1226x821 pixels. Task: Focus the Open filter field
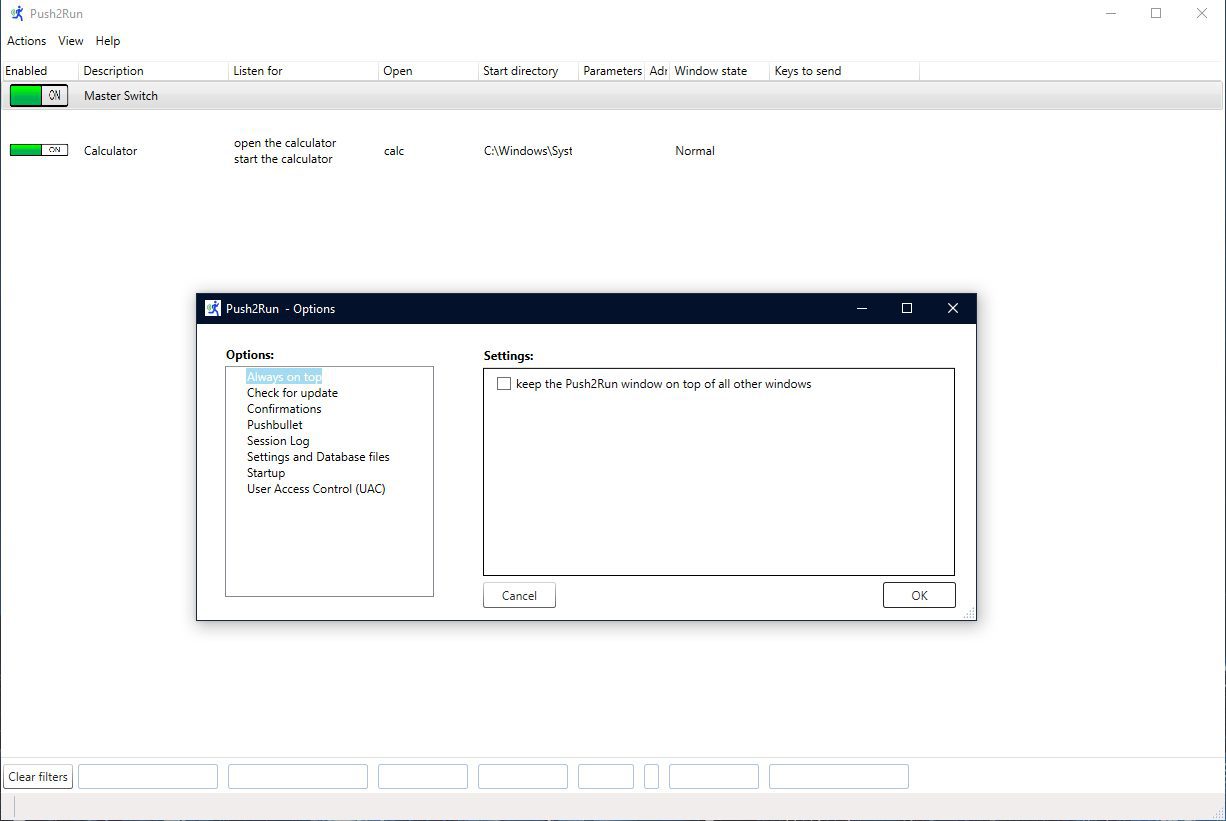tap(423, 777)
